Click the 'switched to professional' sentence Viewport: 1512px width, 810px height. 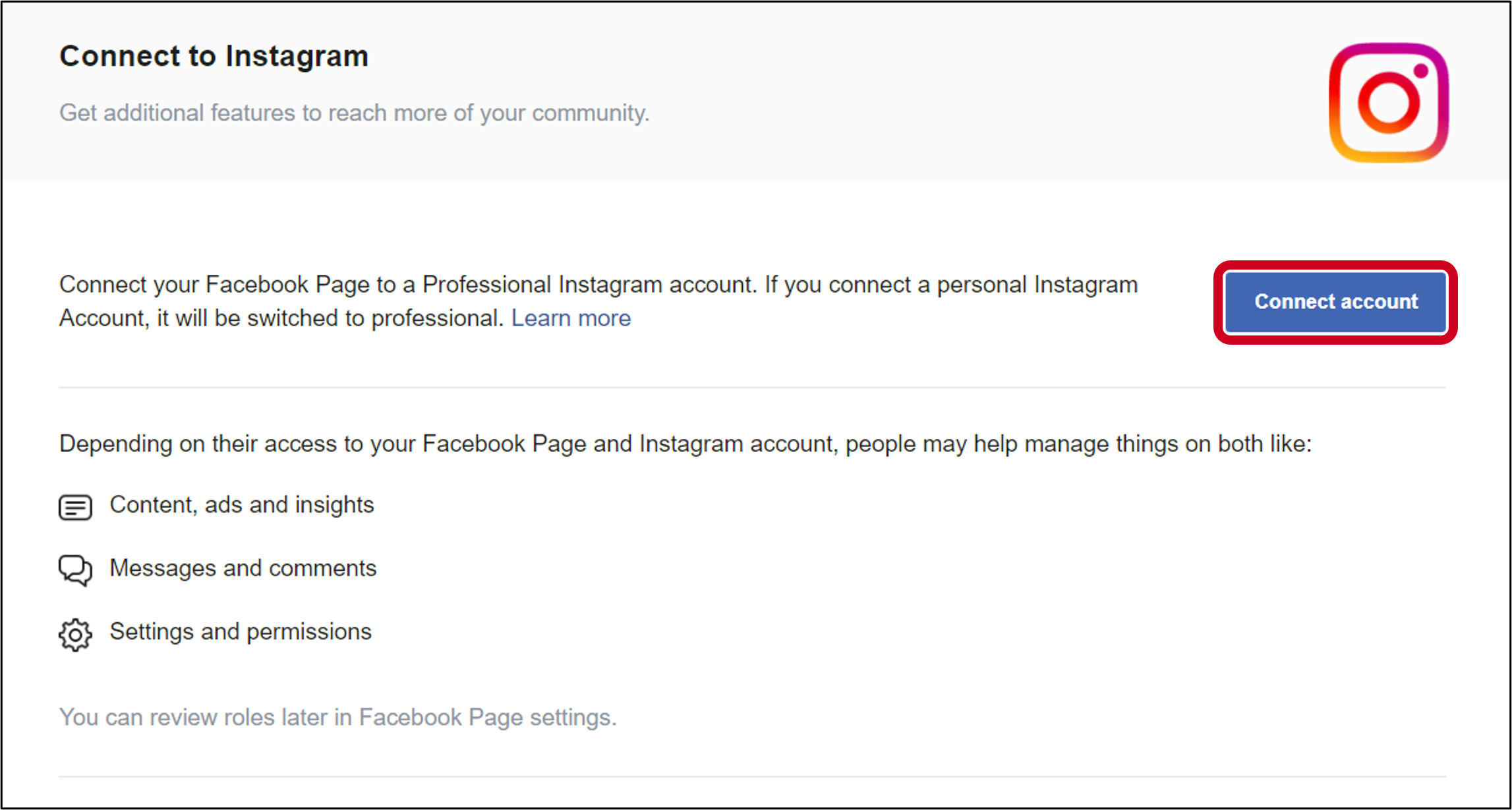pyautogui.click(x=281, y=318)
